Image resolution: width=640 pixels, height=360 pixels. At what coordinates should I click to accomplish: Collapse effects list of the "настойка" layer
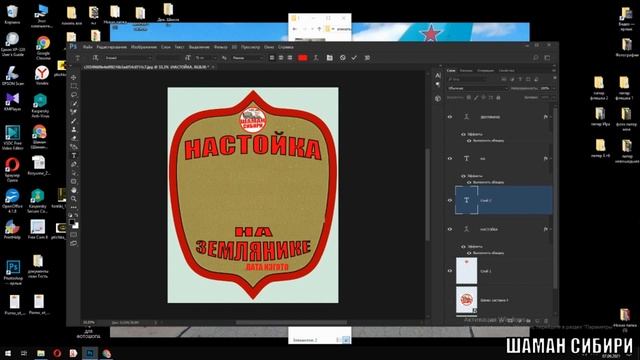point(550,229)
